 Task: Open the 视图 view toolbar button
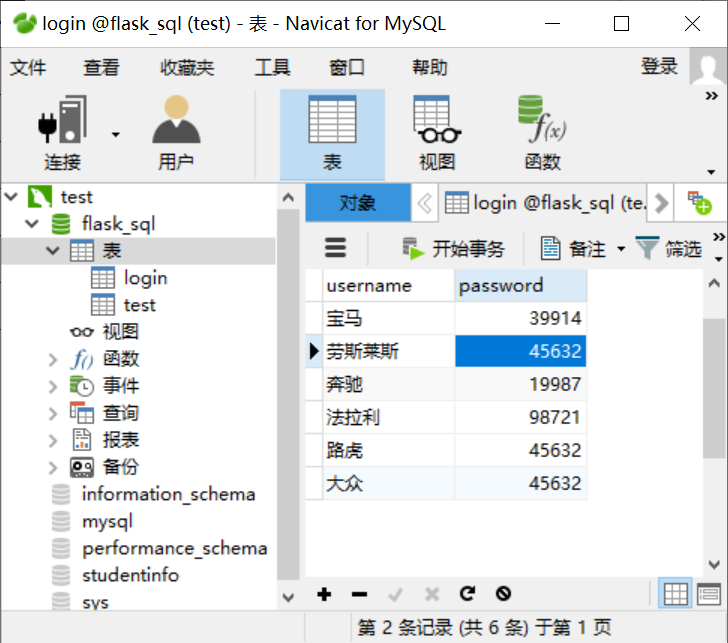tap(437, 133)
